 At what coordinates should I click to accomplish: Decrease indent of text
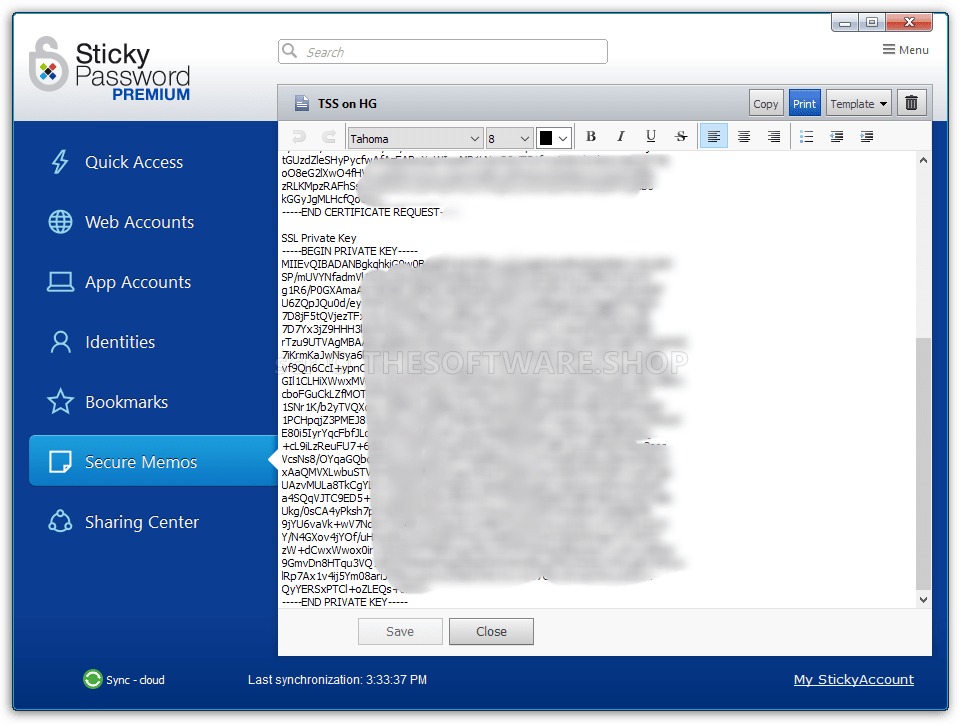tap(837, 136)
